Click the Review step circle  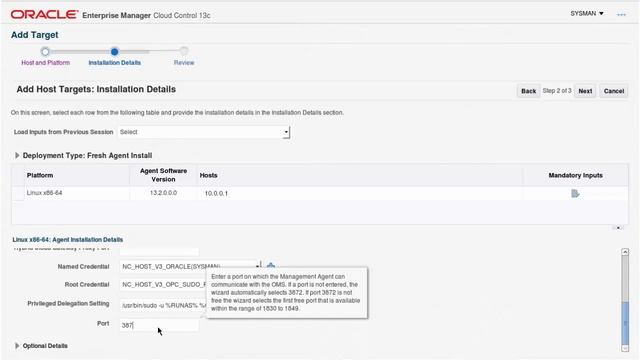[184, 51]
